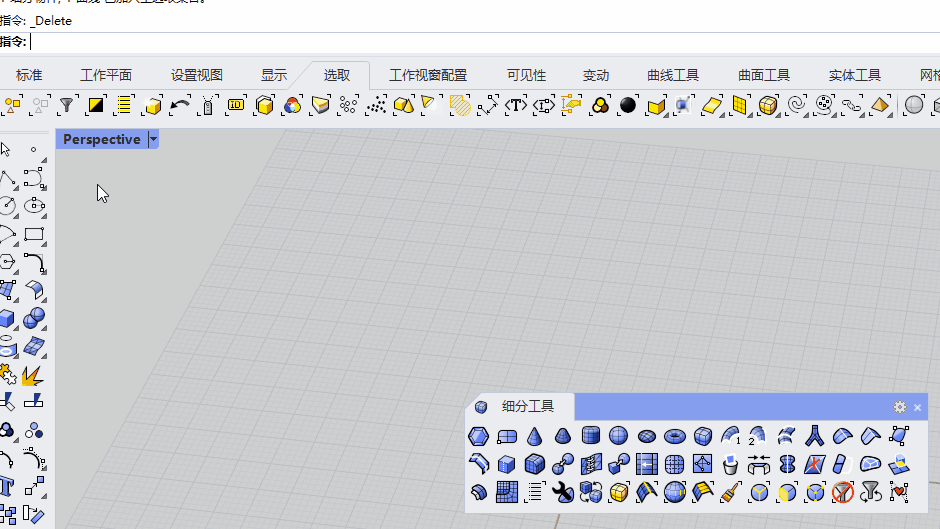
Task: Click the SubD sweep 1 rail icon
Action: tap(730, 436)
